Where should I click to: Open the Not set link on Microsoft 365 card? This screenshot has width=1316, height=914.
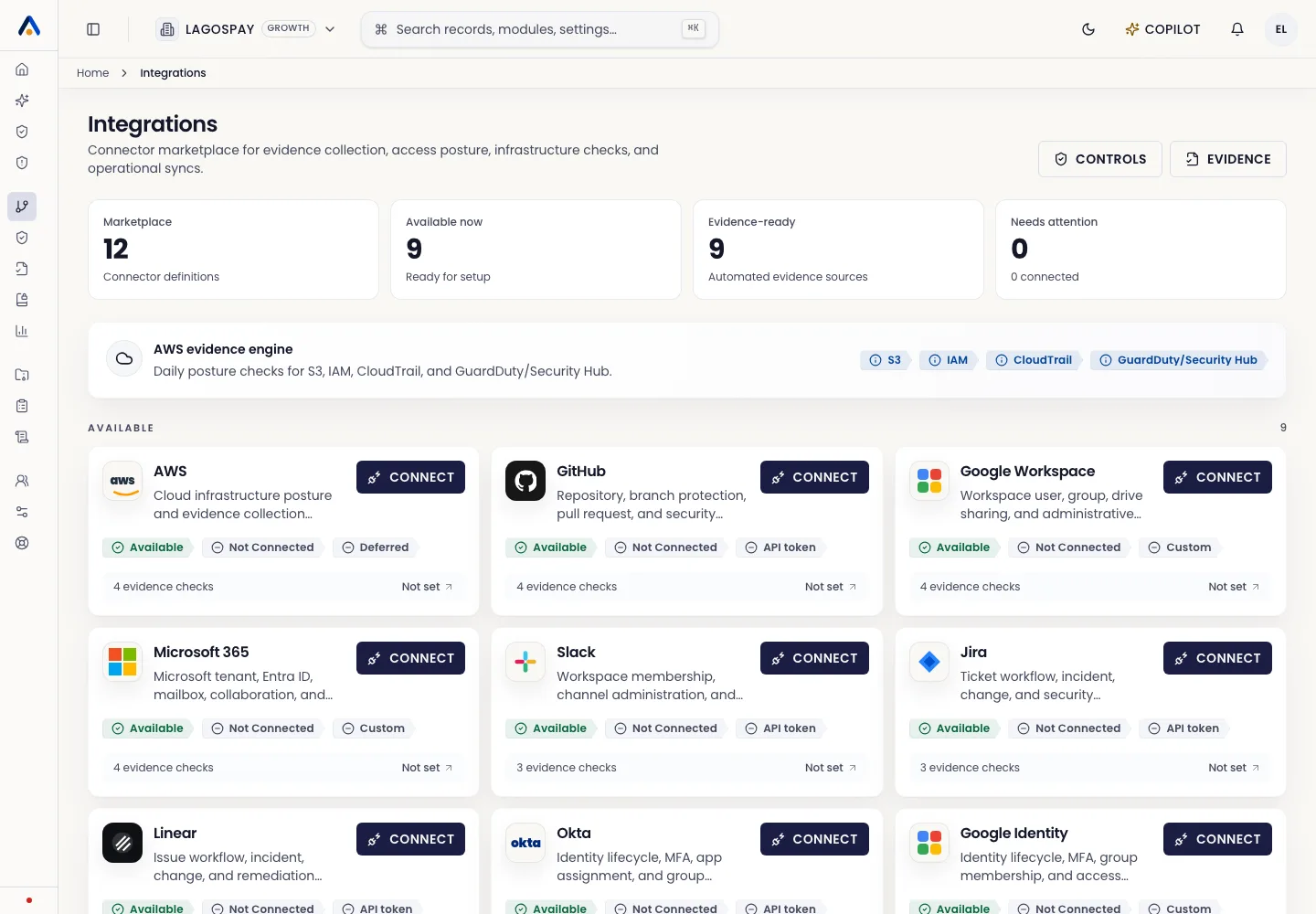[428, 768]
